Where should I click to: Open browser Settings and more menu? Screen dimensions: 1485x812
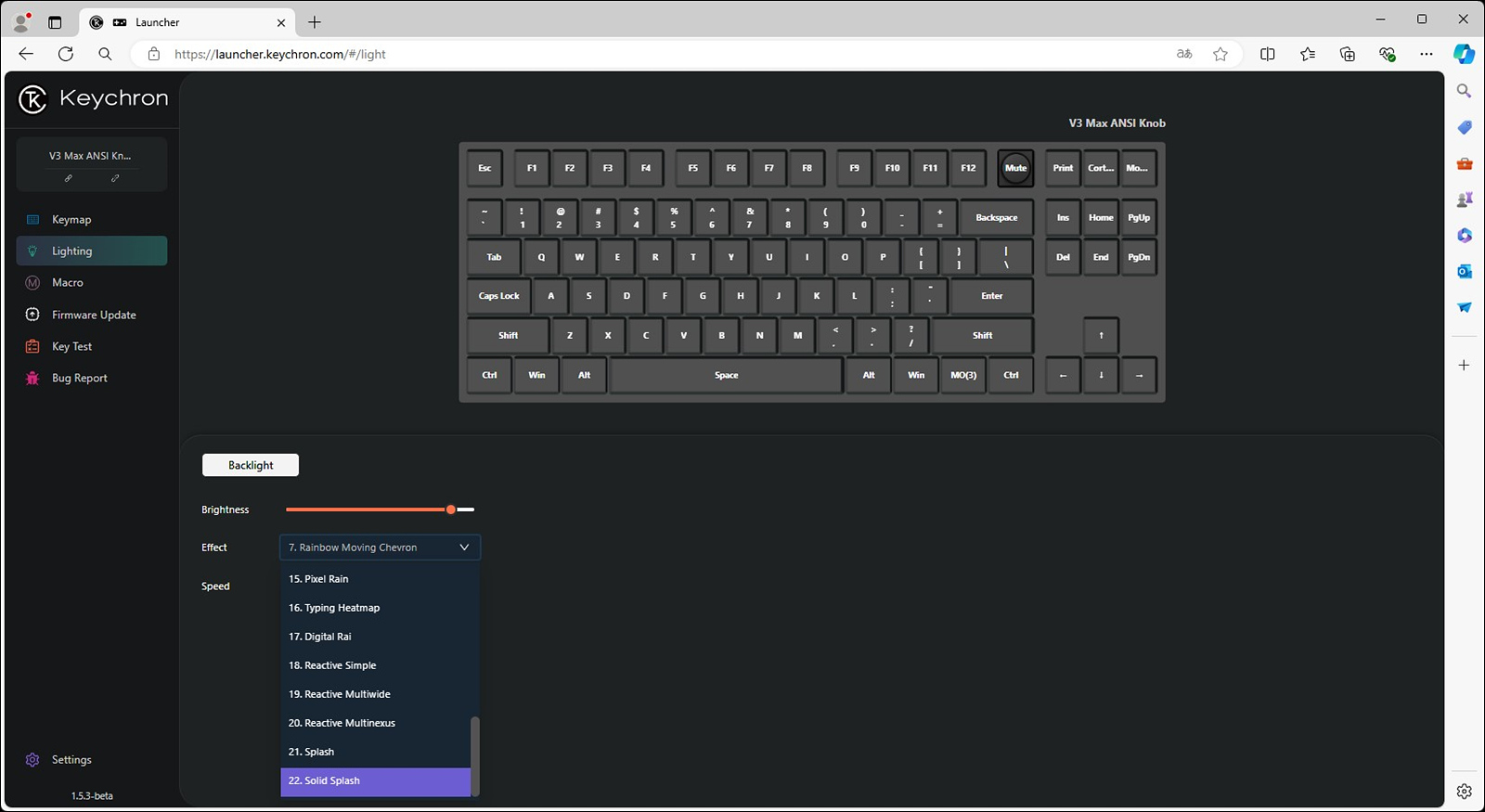1427,54
